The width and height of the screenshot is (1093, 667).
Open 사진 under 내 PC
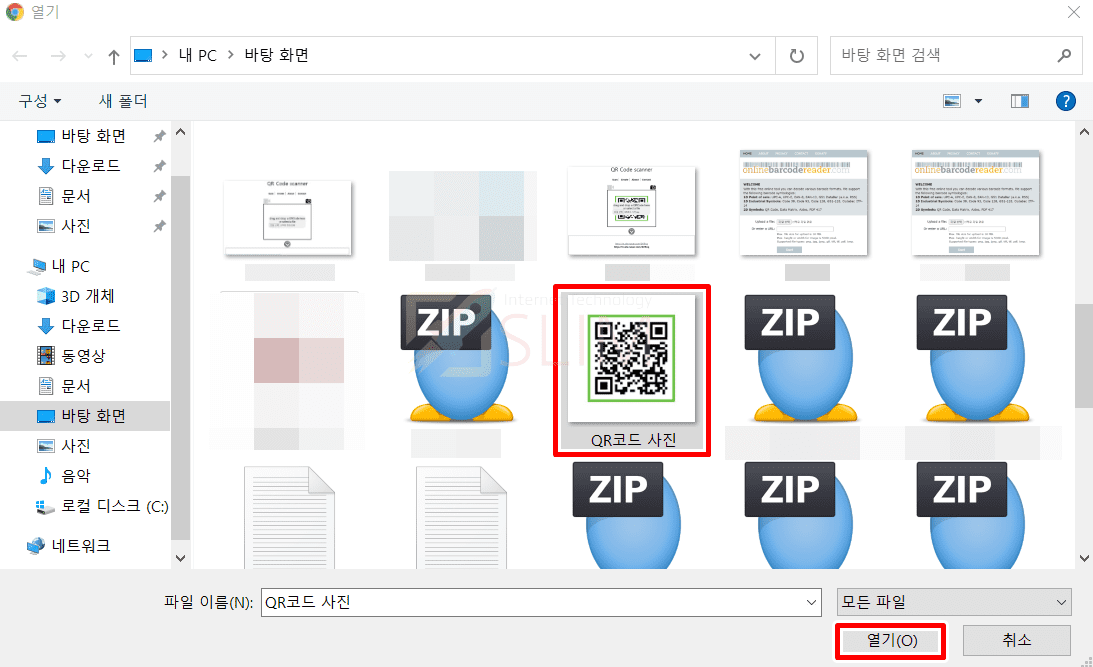pos(75,445)
